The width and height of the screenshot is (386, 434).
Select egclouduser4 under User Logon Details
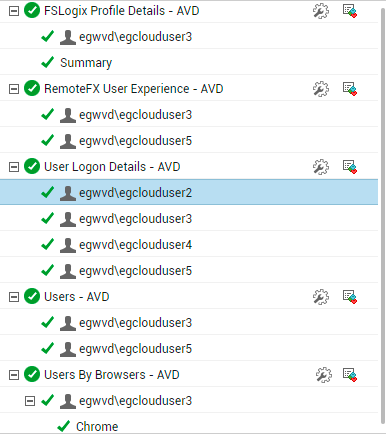click(135, 245)
